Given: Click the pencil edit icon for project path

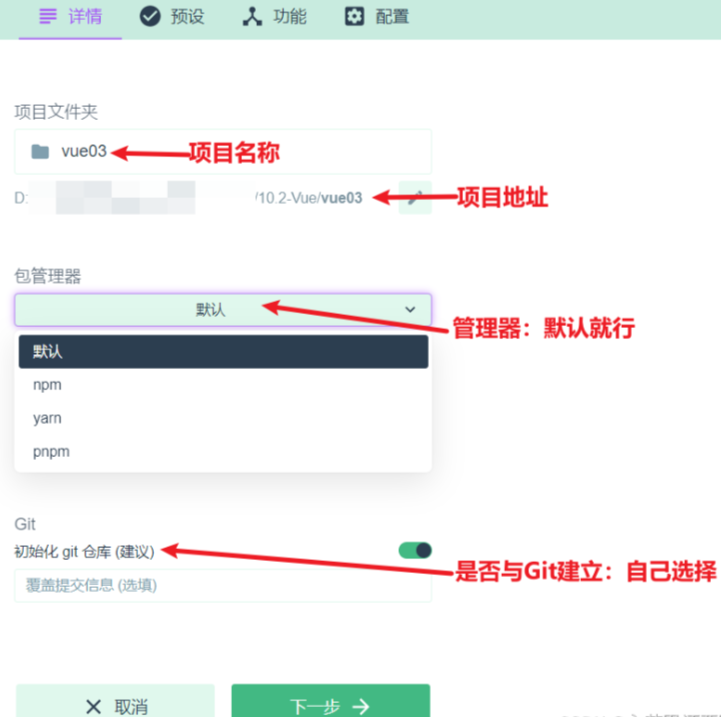Looking at the screenshot, I should (415, 197).
